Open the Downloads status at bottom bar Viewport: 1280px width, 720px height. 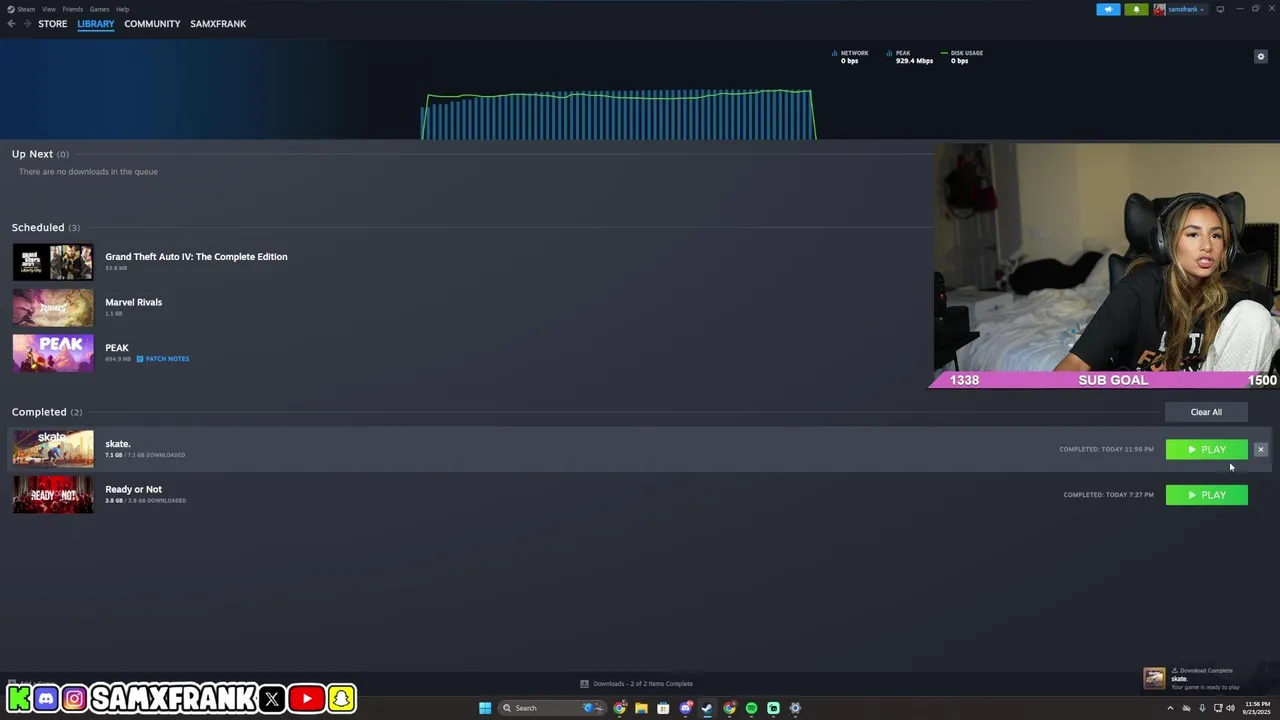(x=637, y=684)
